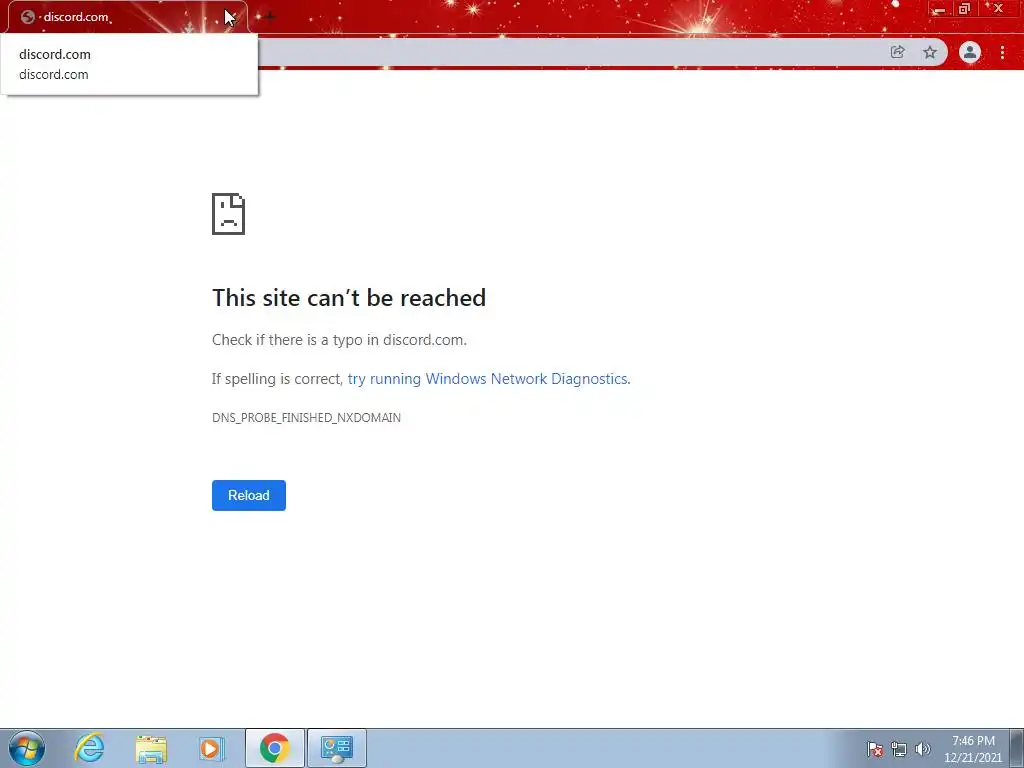The height and width of the screenshot is (768, 1024).
Task: Open a new tab with the plus button
Action: [x=269, y=17]
